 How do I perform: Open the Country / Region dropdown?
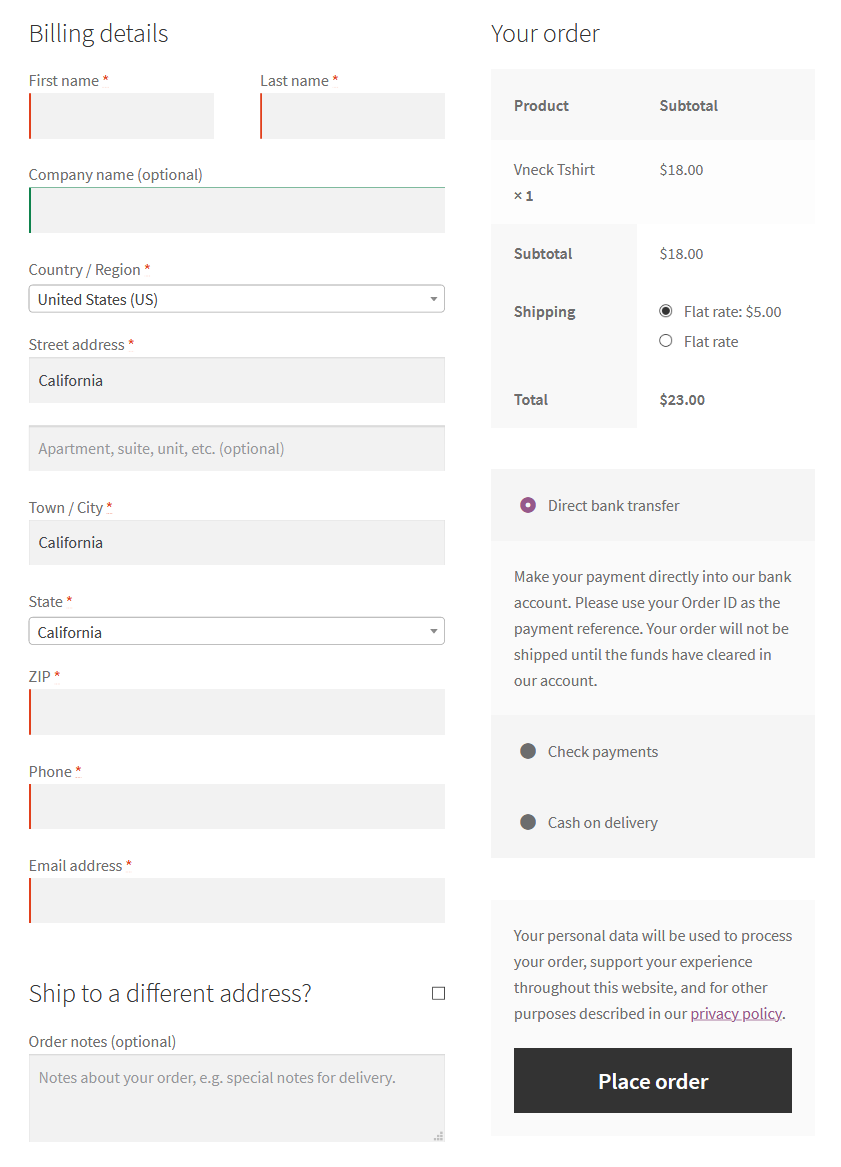[236, 298]
